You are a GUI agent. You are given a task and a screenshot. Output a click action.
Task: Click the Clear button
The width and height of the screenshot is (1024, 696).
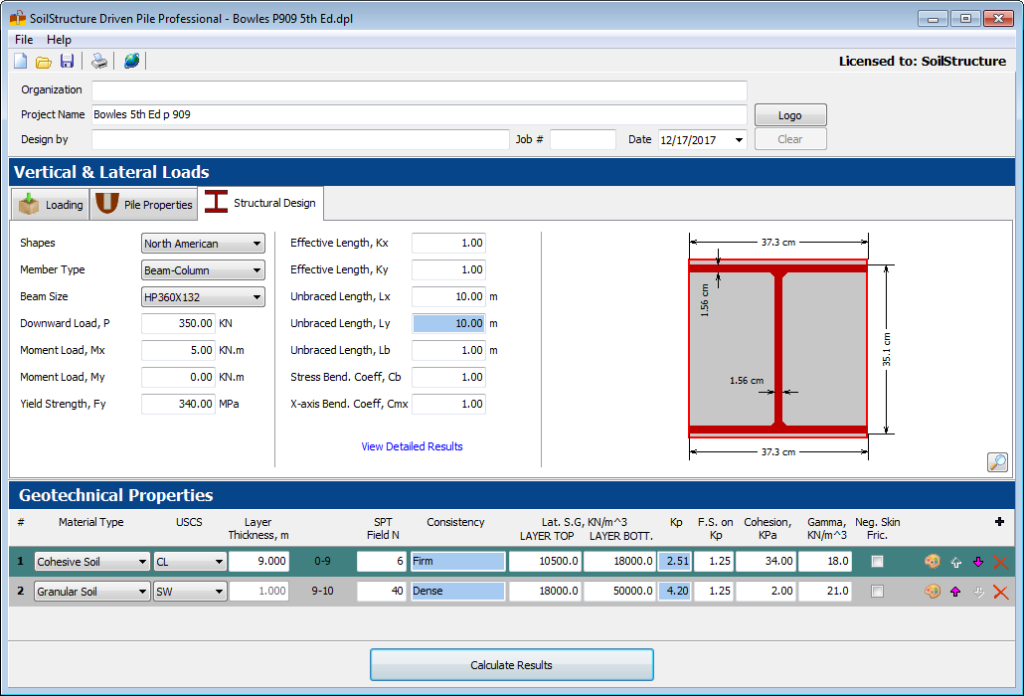pos(790,139)
